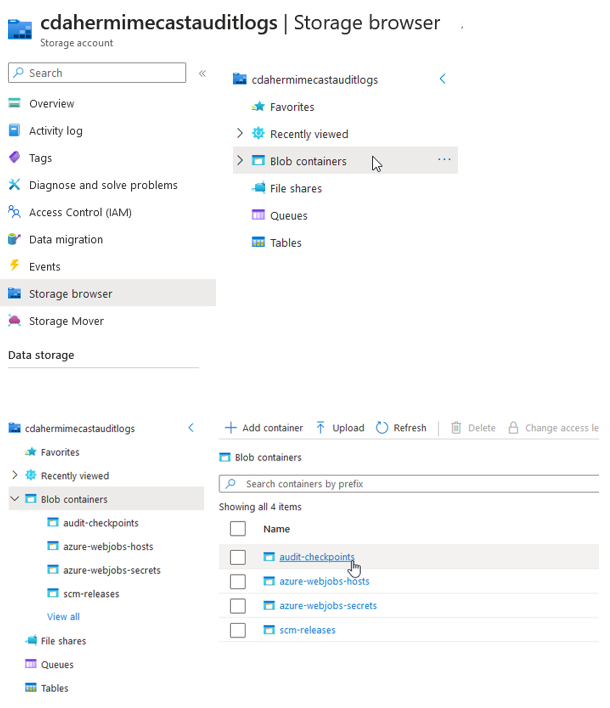Open Overview in the left menu

[51, 104]
